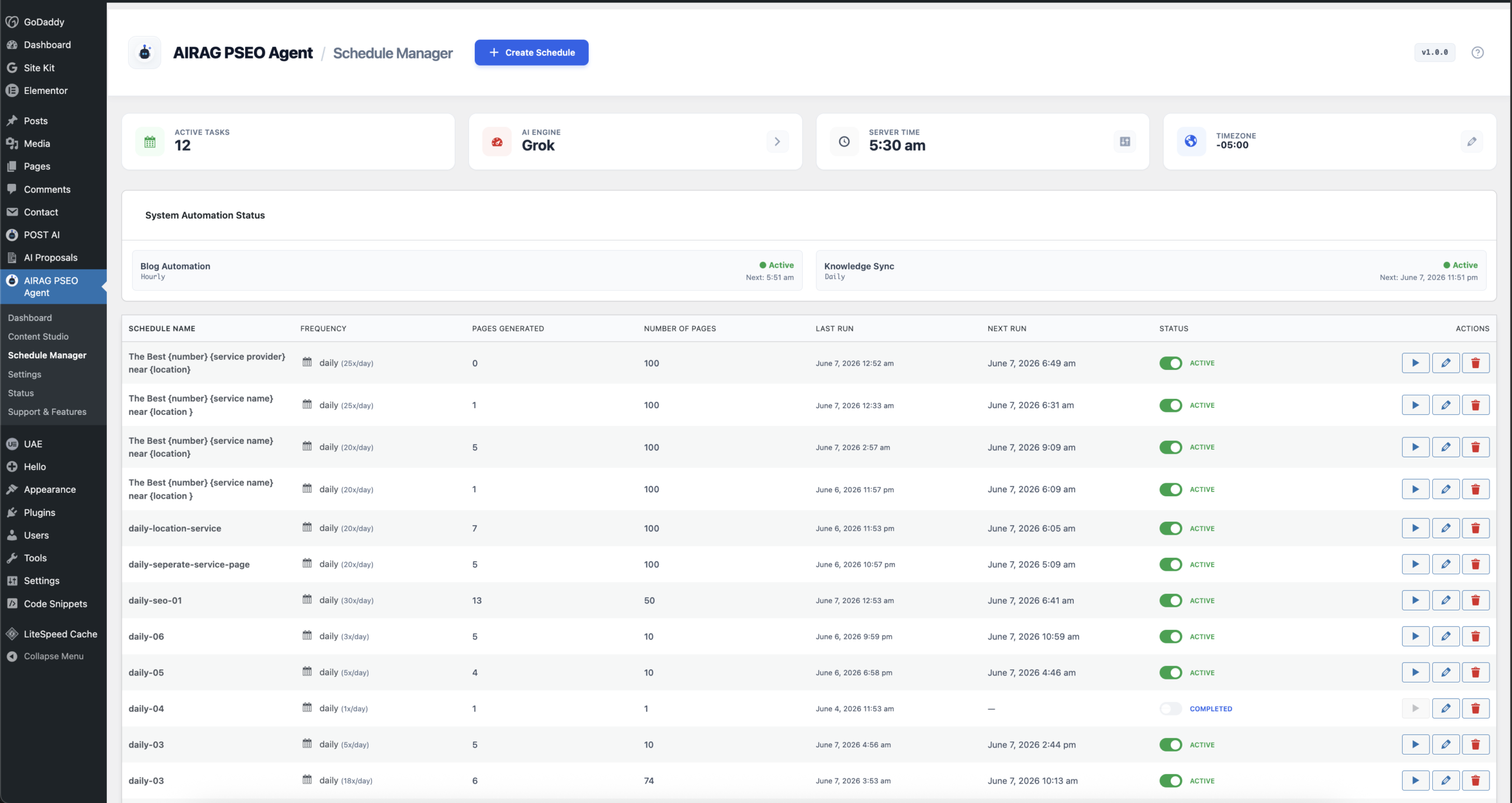Screen dimensions: 1512x803
Task: Open Site Kit from sidebar
Action: coord(39,68)
